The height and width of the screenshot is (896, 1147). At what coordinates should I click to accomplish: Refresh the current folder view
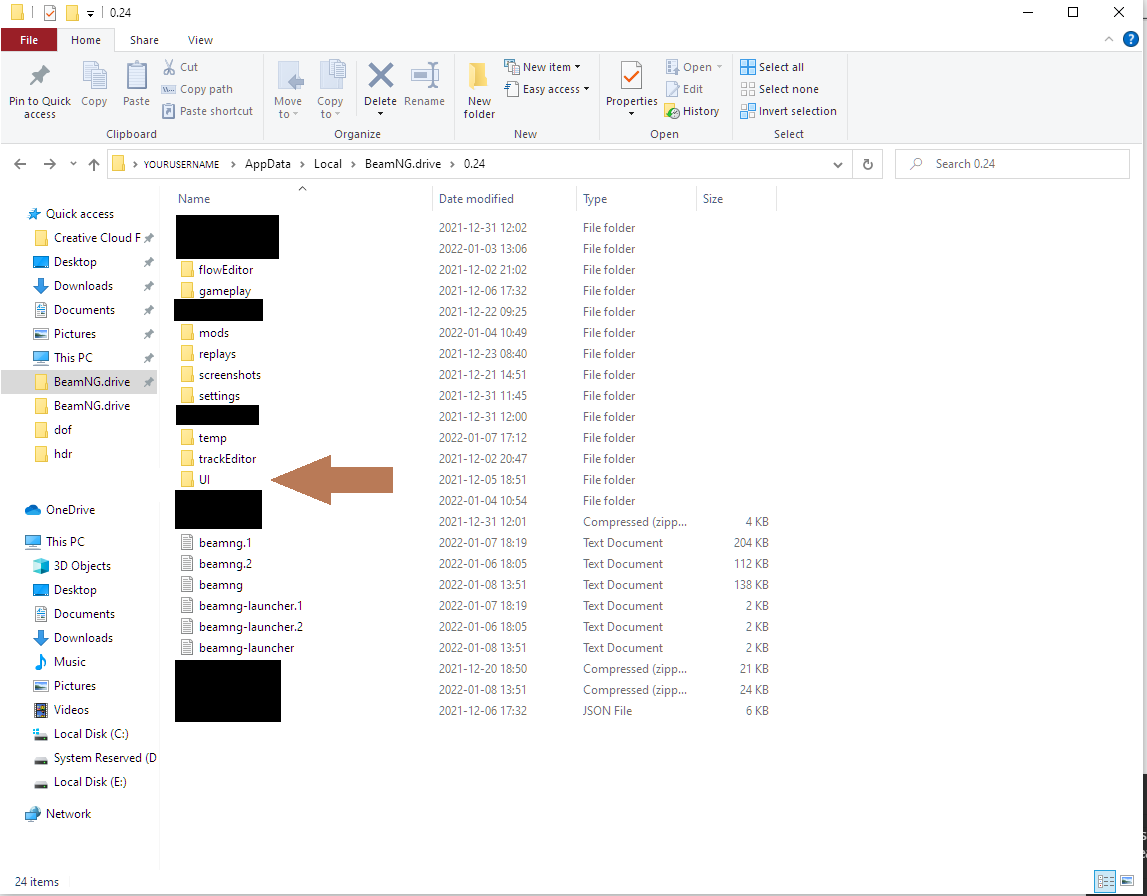(868, 165)
